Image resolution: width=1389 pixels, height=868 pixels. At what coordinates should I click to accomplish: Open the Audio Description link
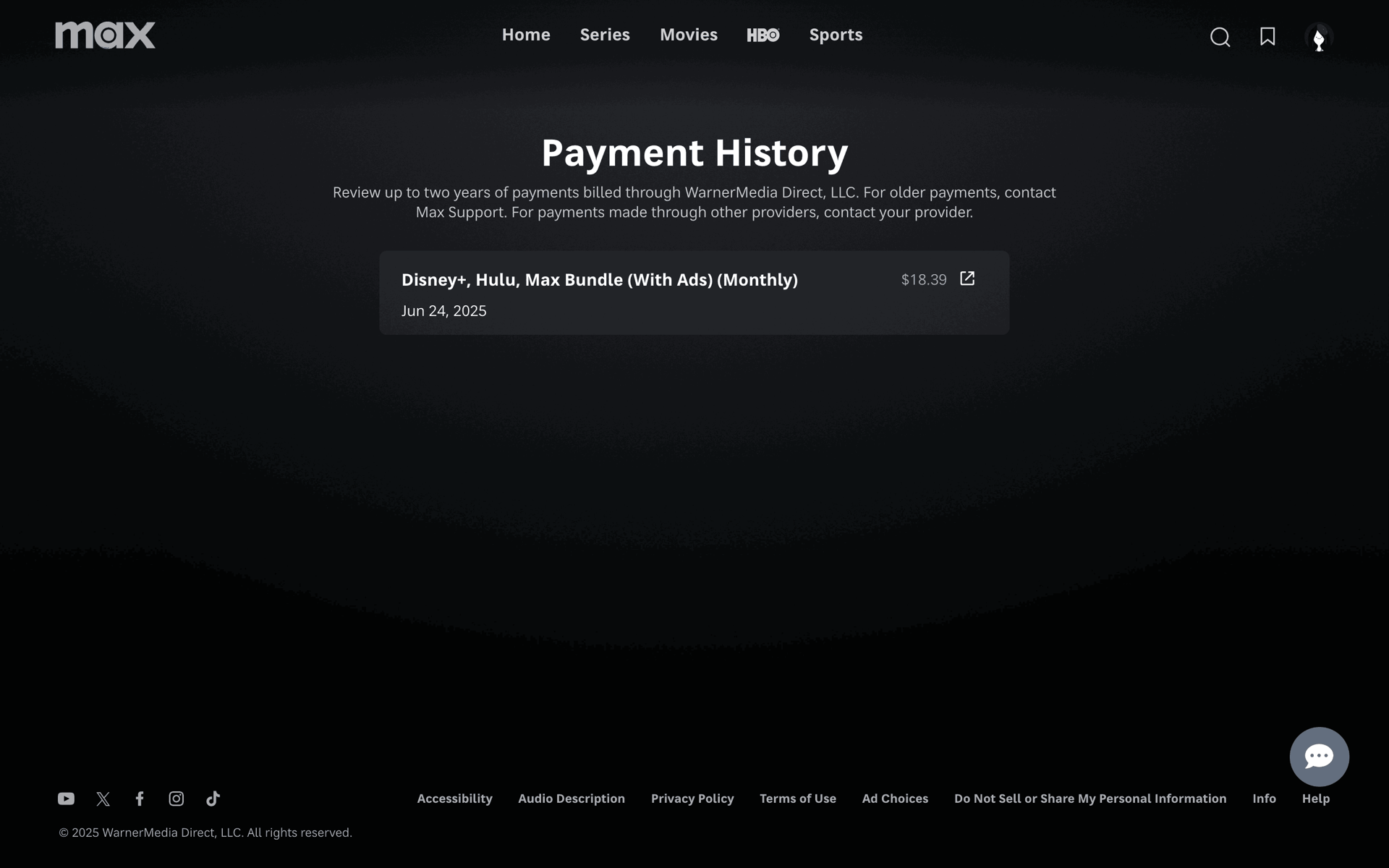[x=572, y=799]
